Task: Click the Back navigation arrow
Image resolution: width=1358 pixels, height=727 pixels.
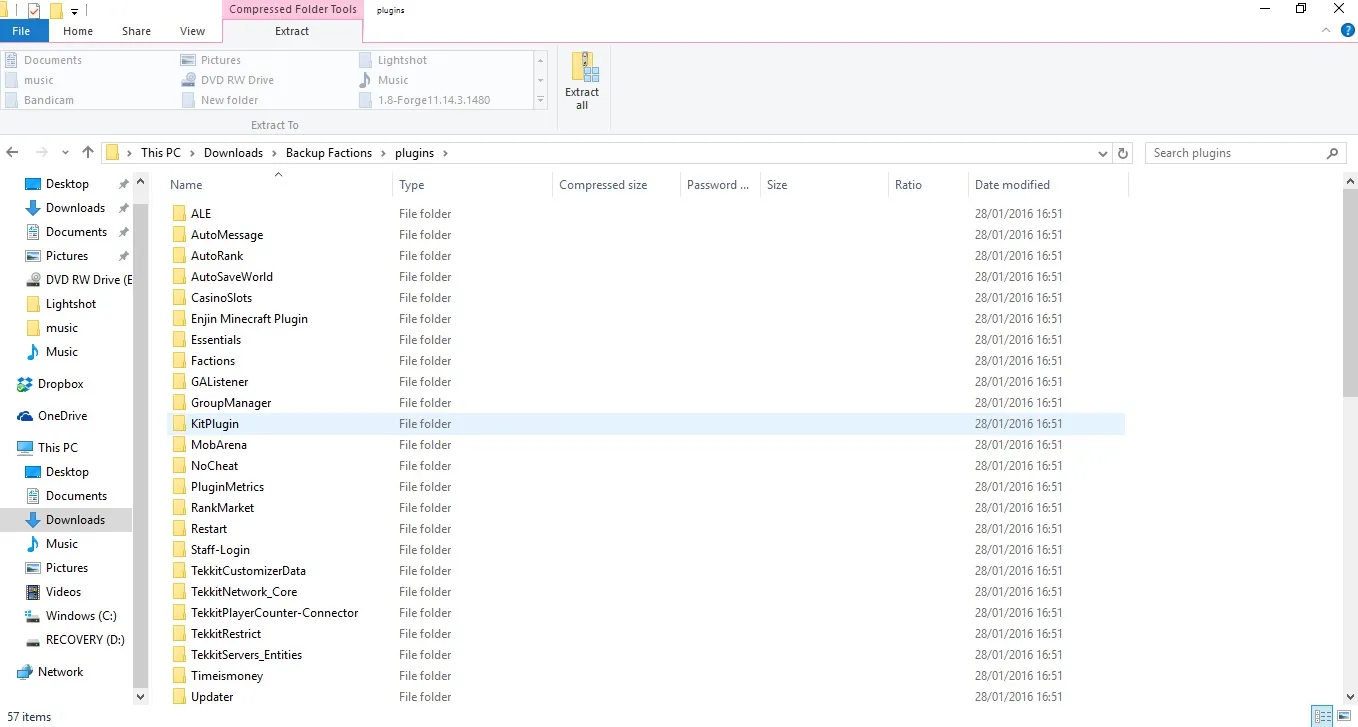Action: click(13, 153)
